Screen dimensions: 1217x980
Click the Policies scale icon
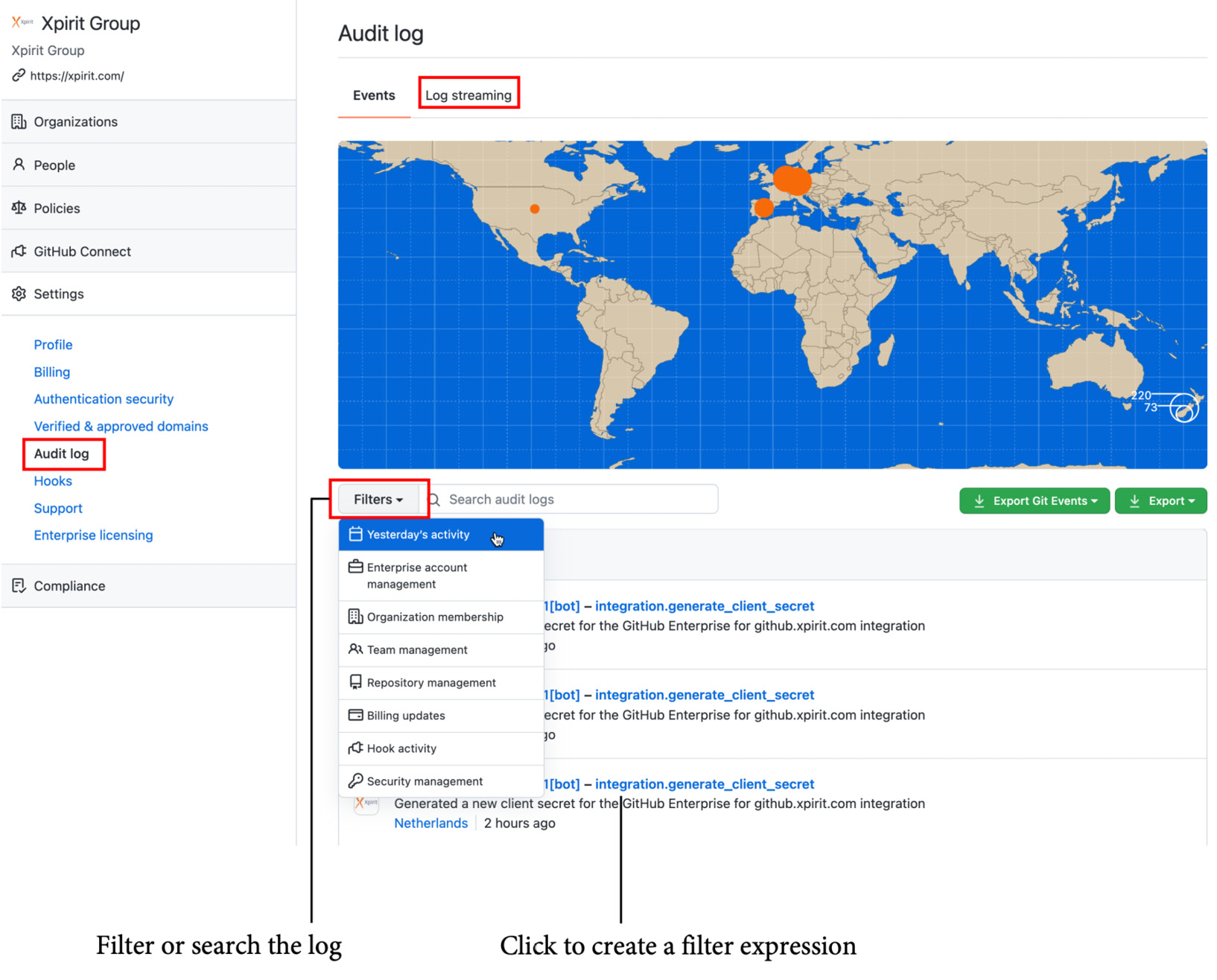click(19, 208)
